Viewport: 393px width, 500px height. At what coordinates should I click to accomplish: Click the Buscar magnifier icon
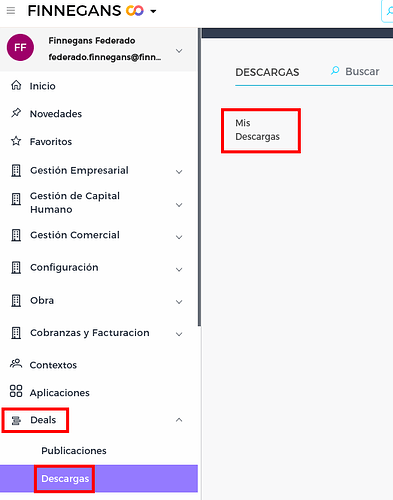(x=335, y=71)
